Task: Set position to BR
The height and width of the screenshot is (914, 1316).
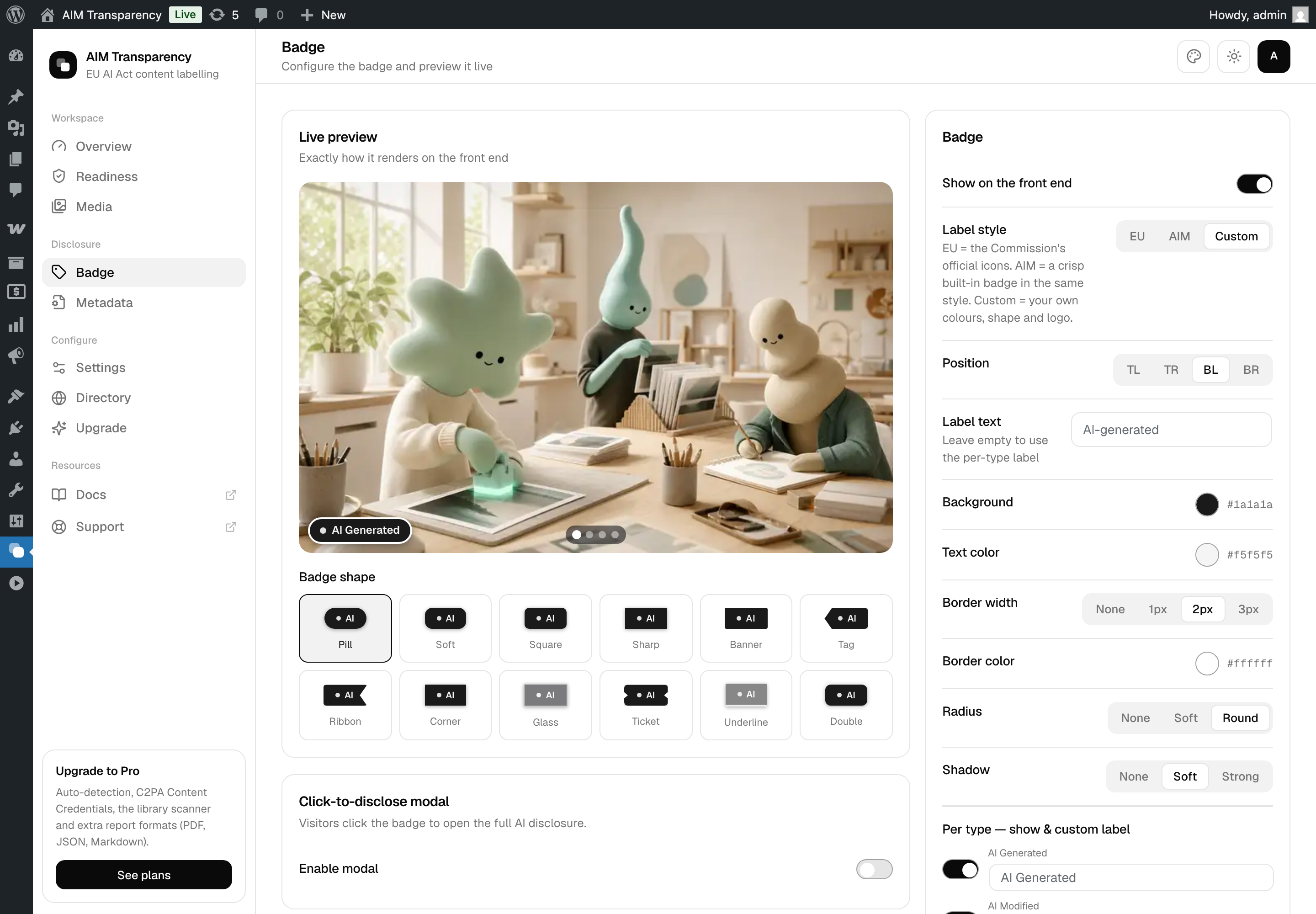Action: pyautogui.click(x=1251, y=369)
